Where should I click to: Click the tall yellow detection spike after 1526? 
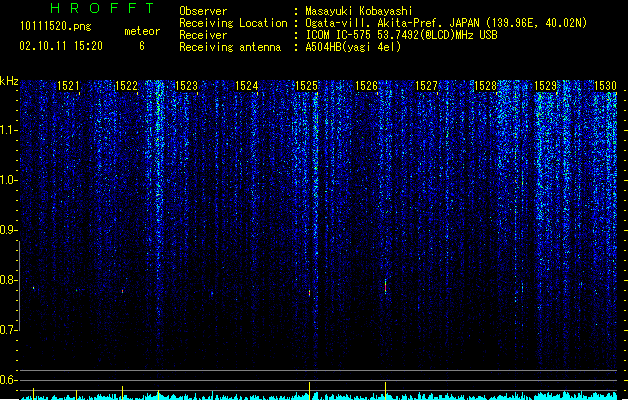pyautogui.click(x=386, y=390)
